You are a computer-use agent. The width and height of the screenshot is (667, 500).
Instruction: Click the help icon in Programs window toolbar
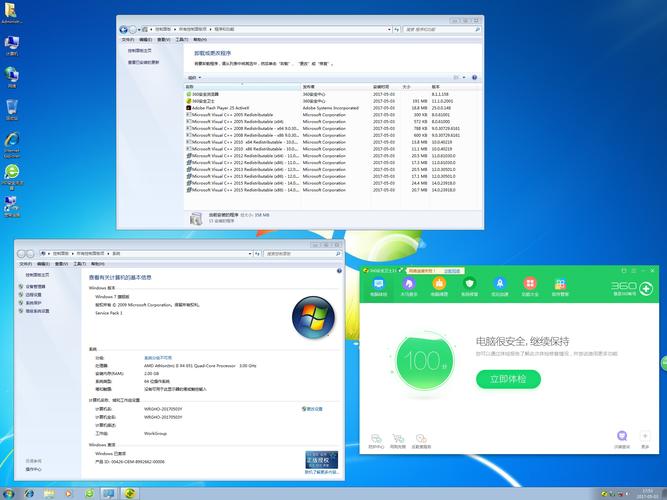[x=474, y=77]
